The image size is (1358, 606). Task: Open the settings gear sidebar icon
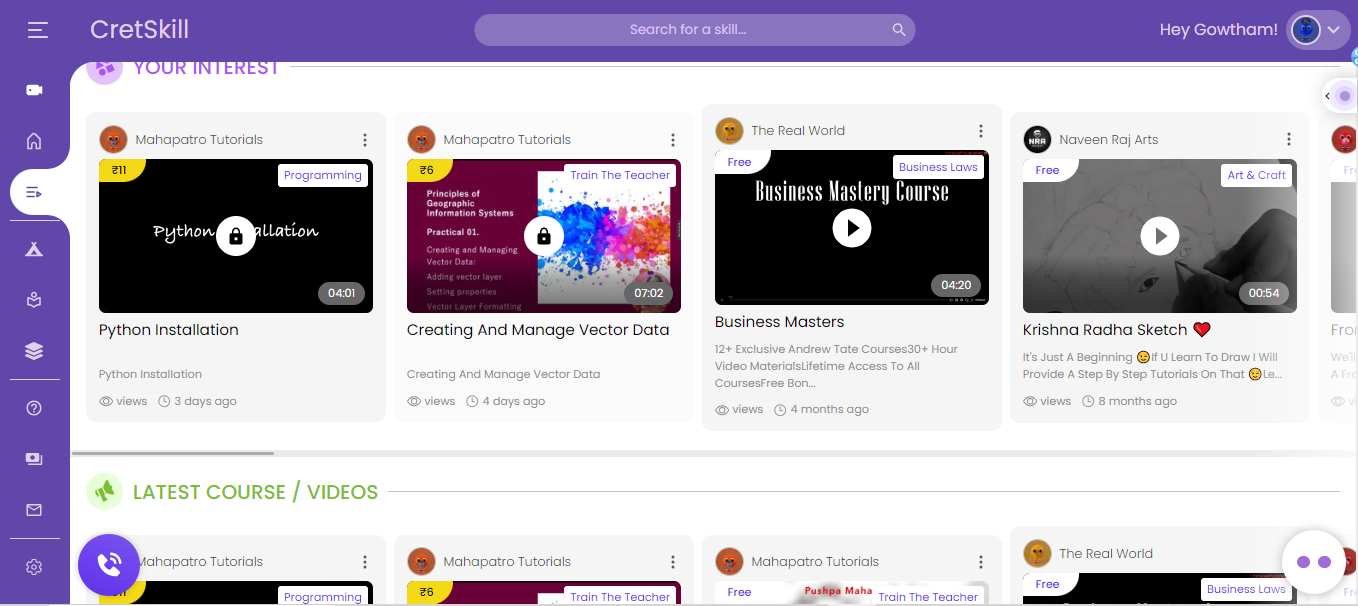34,567
